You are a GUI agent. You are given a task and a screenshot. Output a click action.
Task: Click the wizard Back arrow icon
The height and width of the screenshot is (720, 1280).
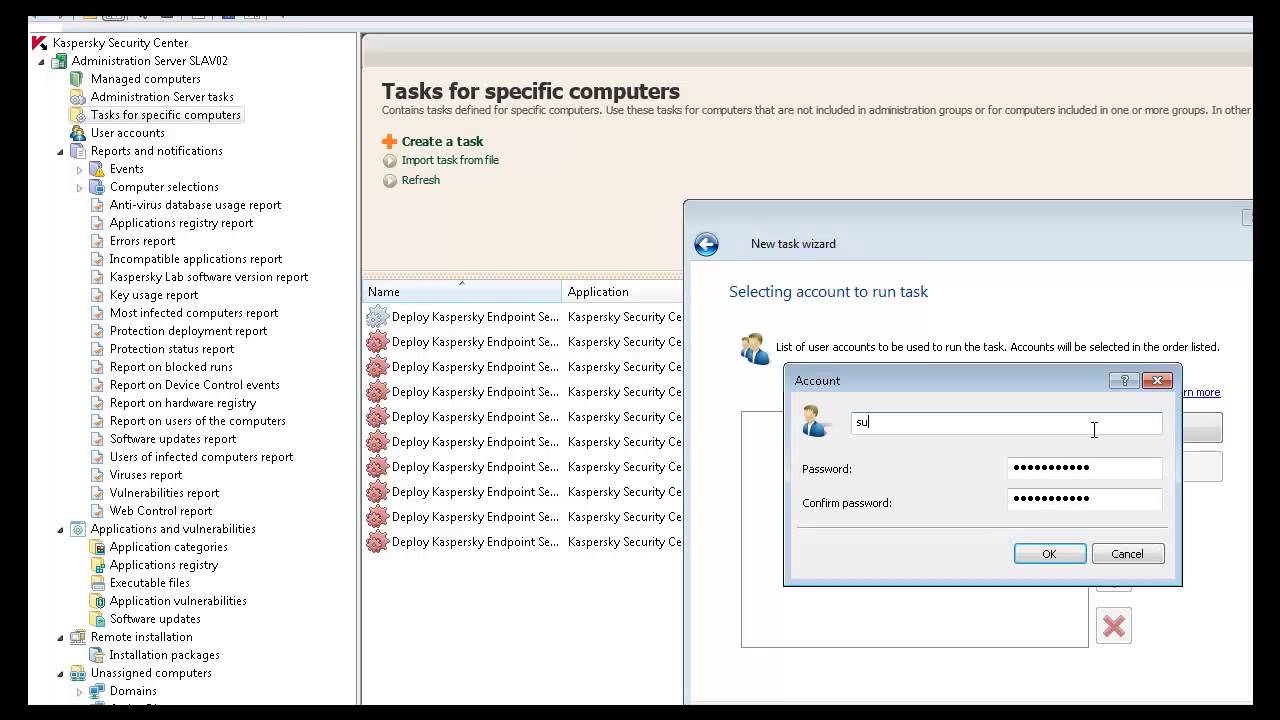(x=706, y=244)
